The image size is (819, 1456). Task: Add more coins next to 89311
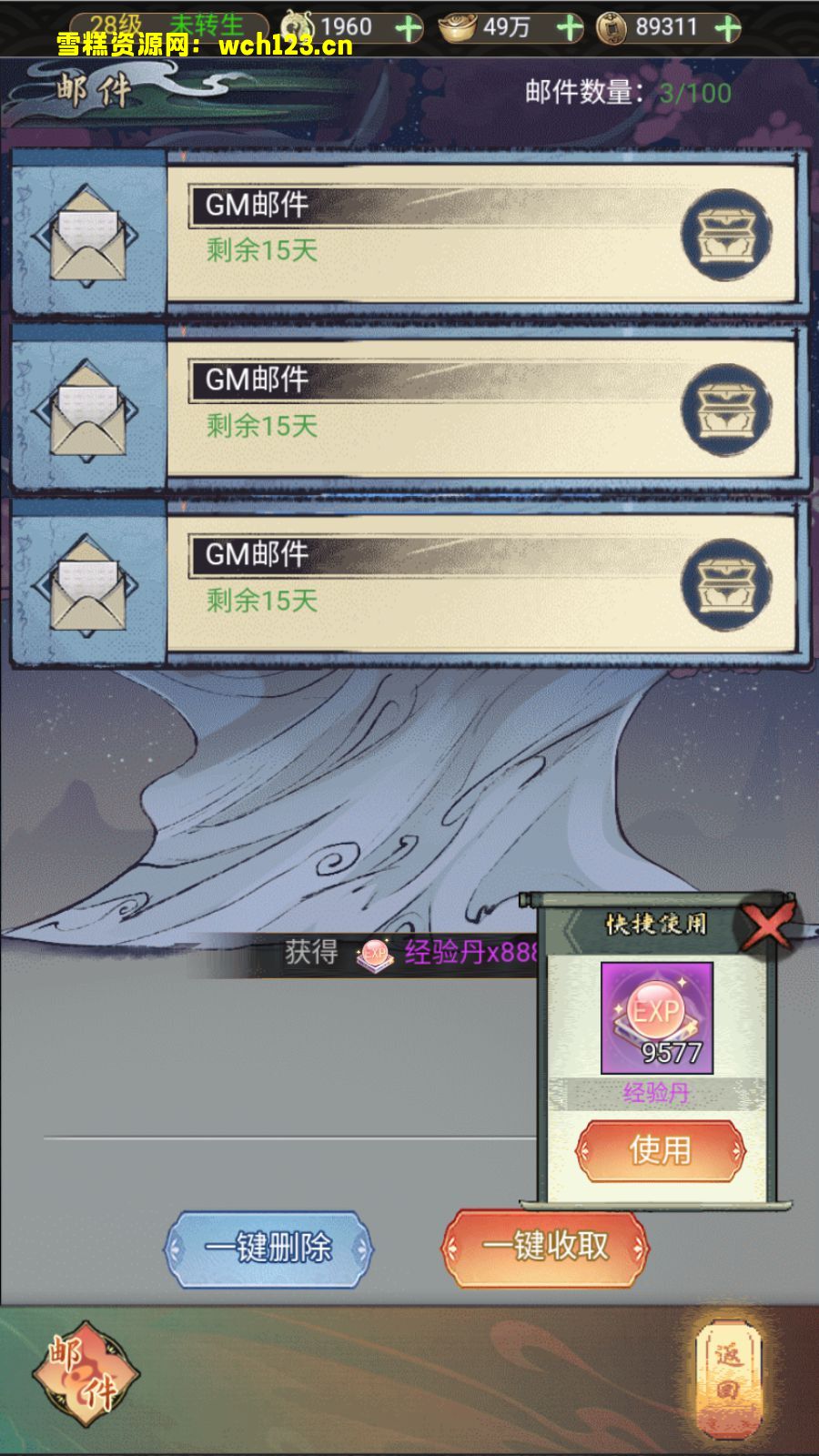pos(727,28)
